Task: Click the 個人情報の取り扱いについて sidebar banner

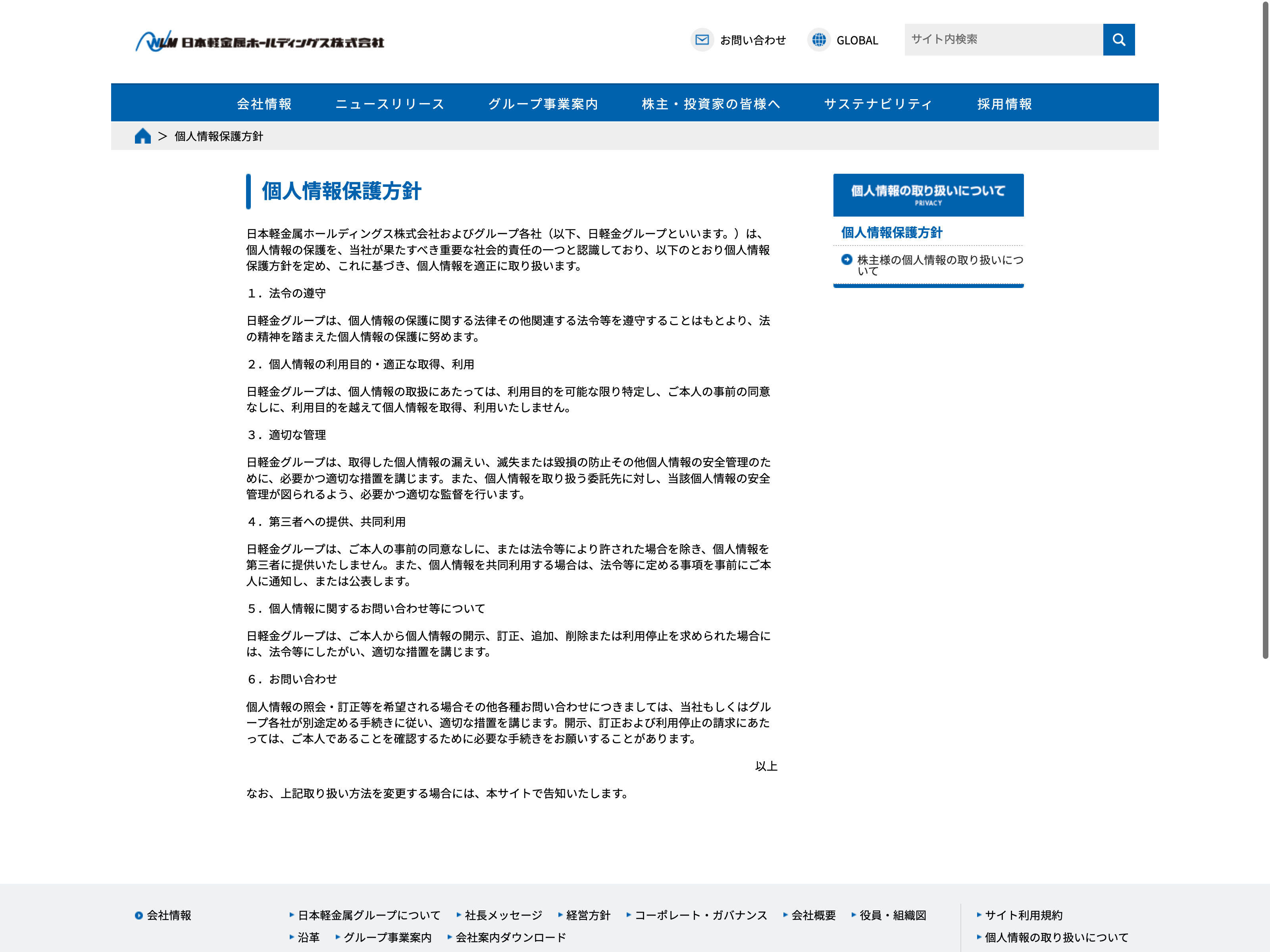Action: click(928, 194)
